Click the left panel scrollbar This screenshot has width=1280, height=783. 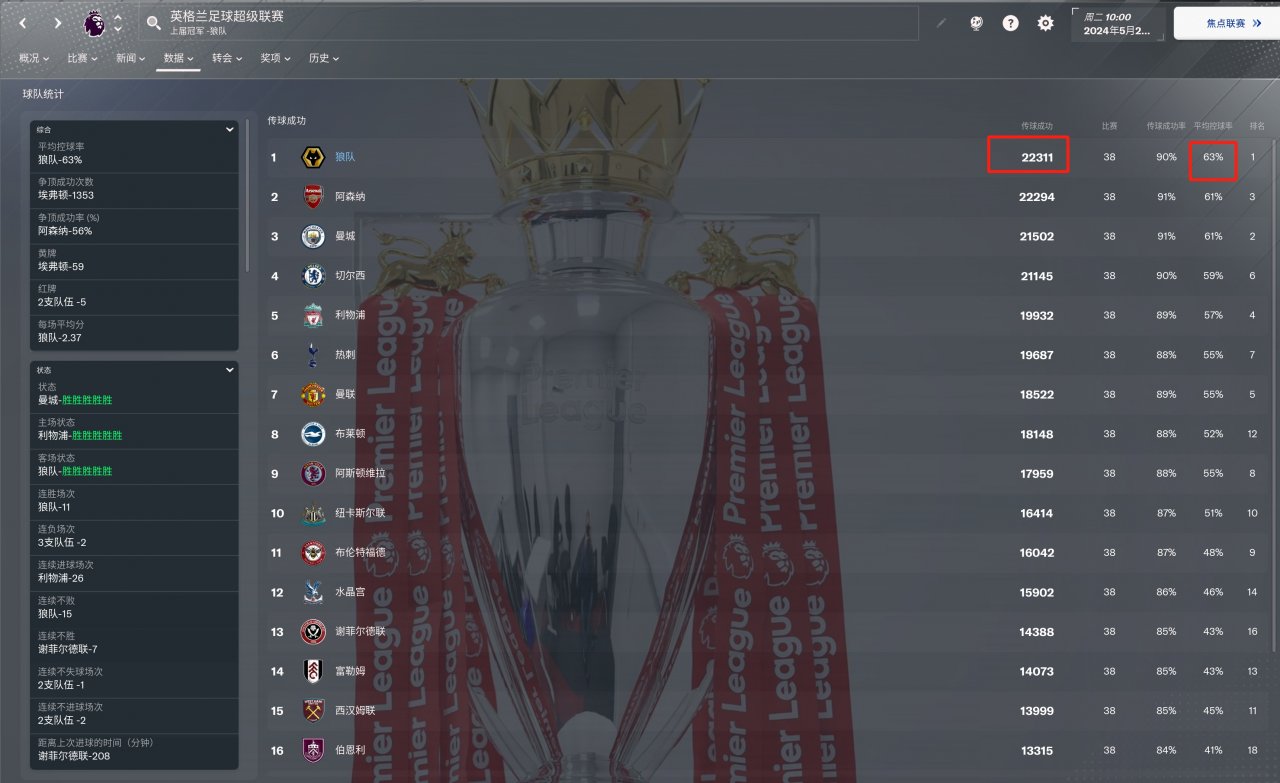[248, 195]
